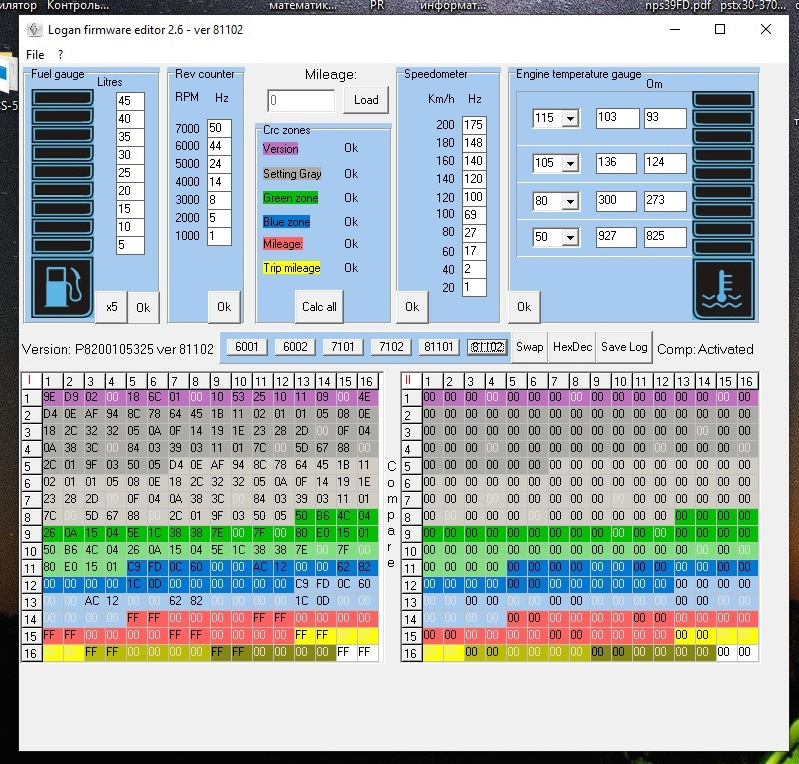
Task: Click the x5 fuel gauge button
Action: pyautogui.click(x=111, y=307)
